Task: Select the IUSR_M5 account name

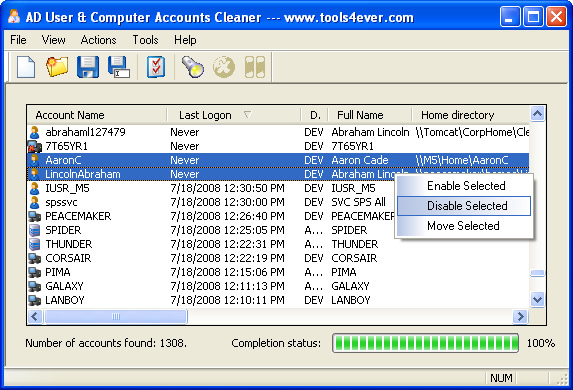Action: [67, 189]
